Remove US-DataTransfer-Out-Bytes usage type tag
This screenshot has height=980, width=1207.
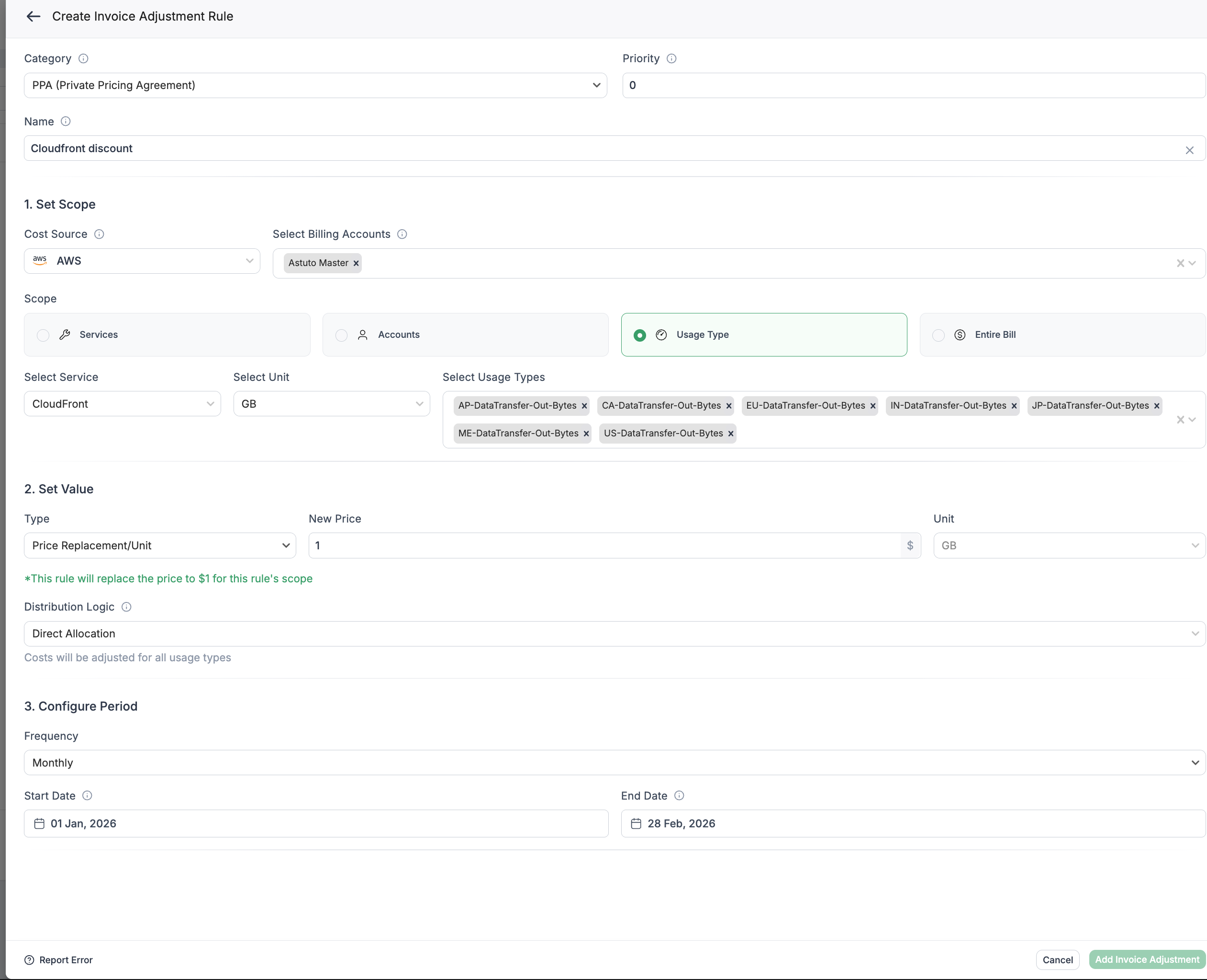(x=730, y=434)
